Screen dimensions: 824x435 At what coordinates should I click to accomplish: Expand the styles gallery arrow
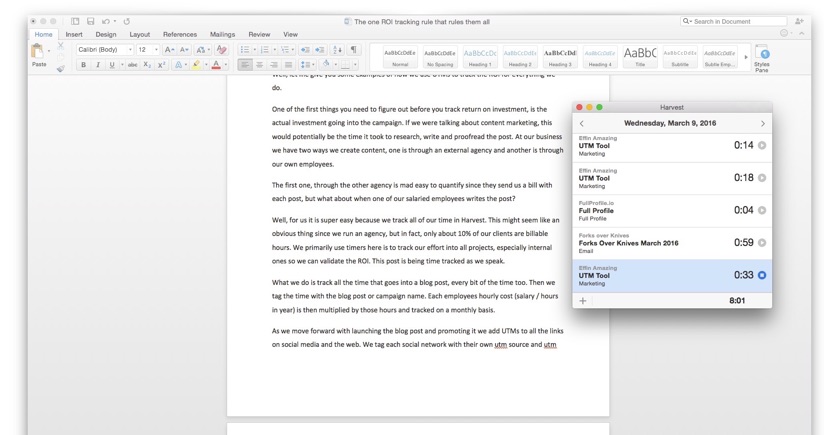point(746,57)
